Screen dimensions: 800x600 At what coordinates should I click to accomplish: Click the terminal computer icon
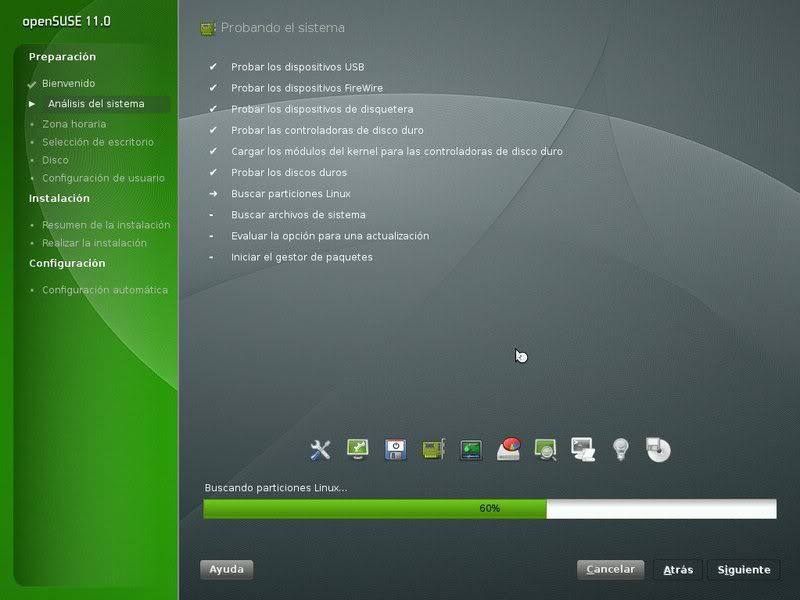click(583, 449)
